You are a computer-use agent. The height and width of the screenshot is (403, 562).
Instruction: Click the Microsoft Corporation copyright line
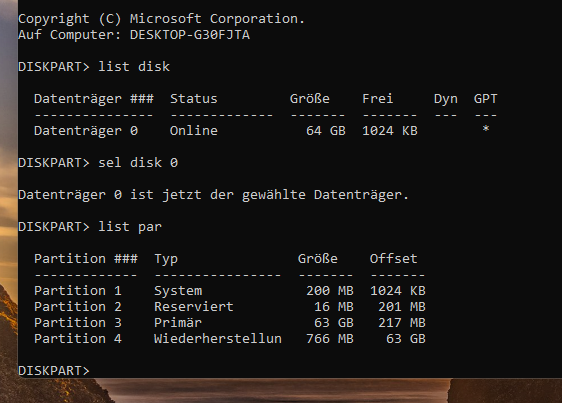tap(161, 19)
